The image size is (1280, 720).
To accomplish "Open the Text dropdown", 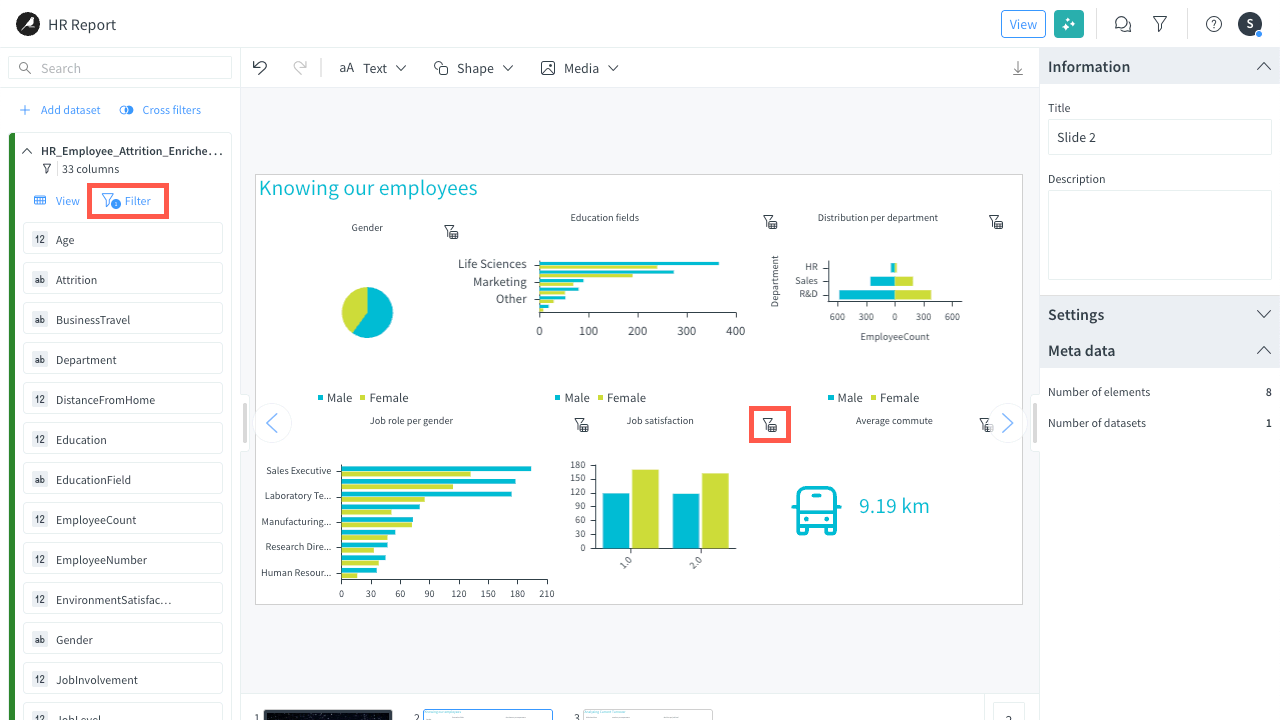I will tap(373, 68).
